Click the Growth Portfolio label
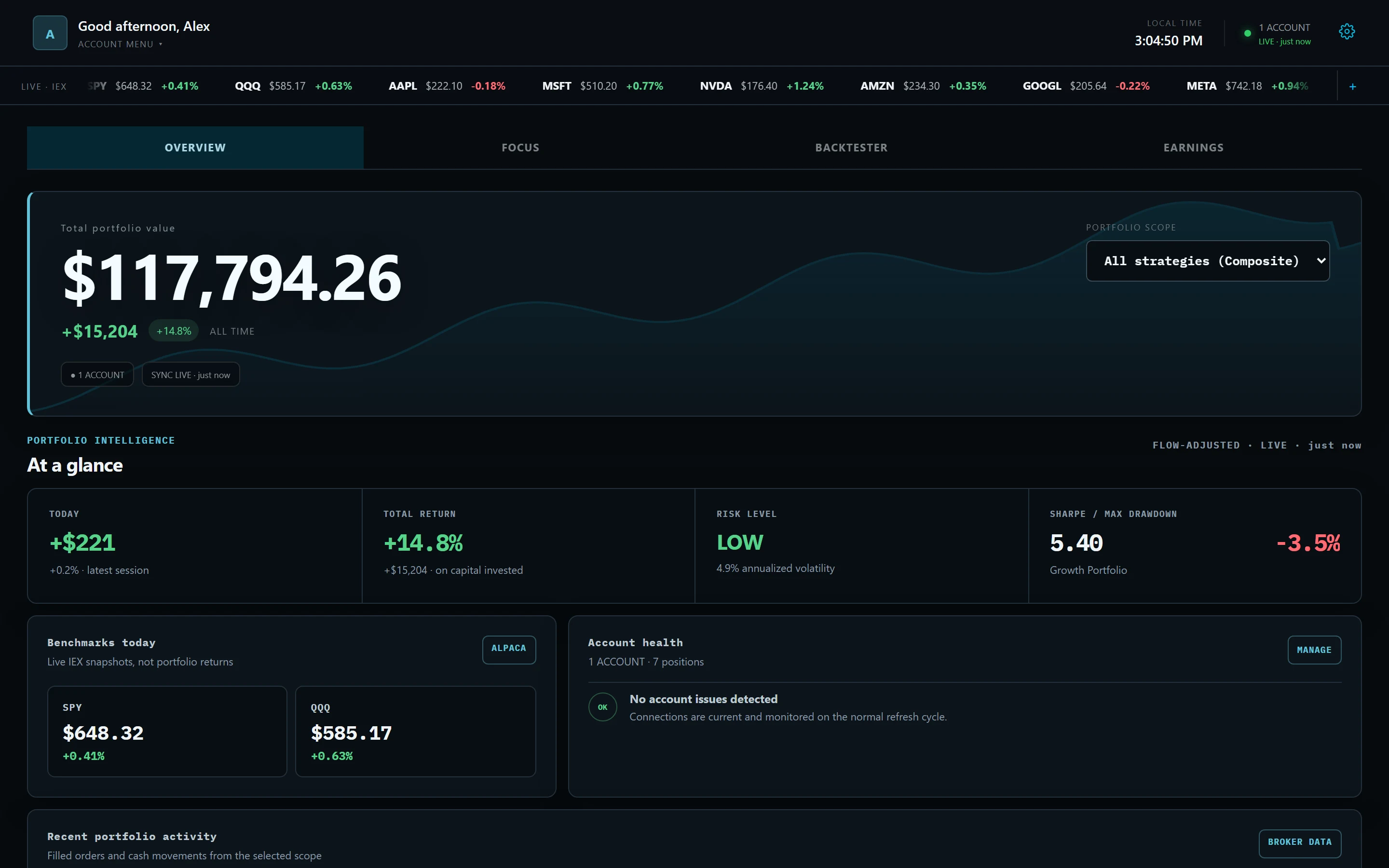 pyautogui.click(x=1088, y=570)
